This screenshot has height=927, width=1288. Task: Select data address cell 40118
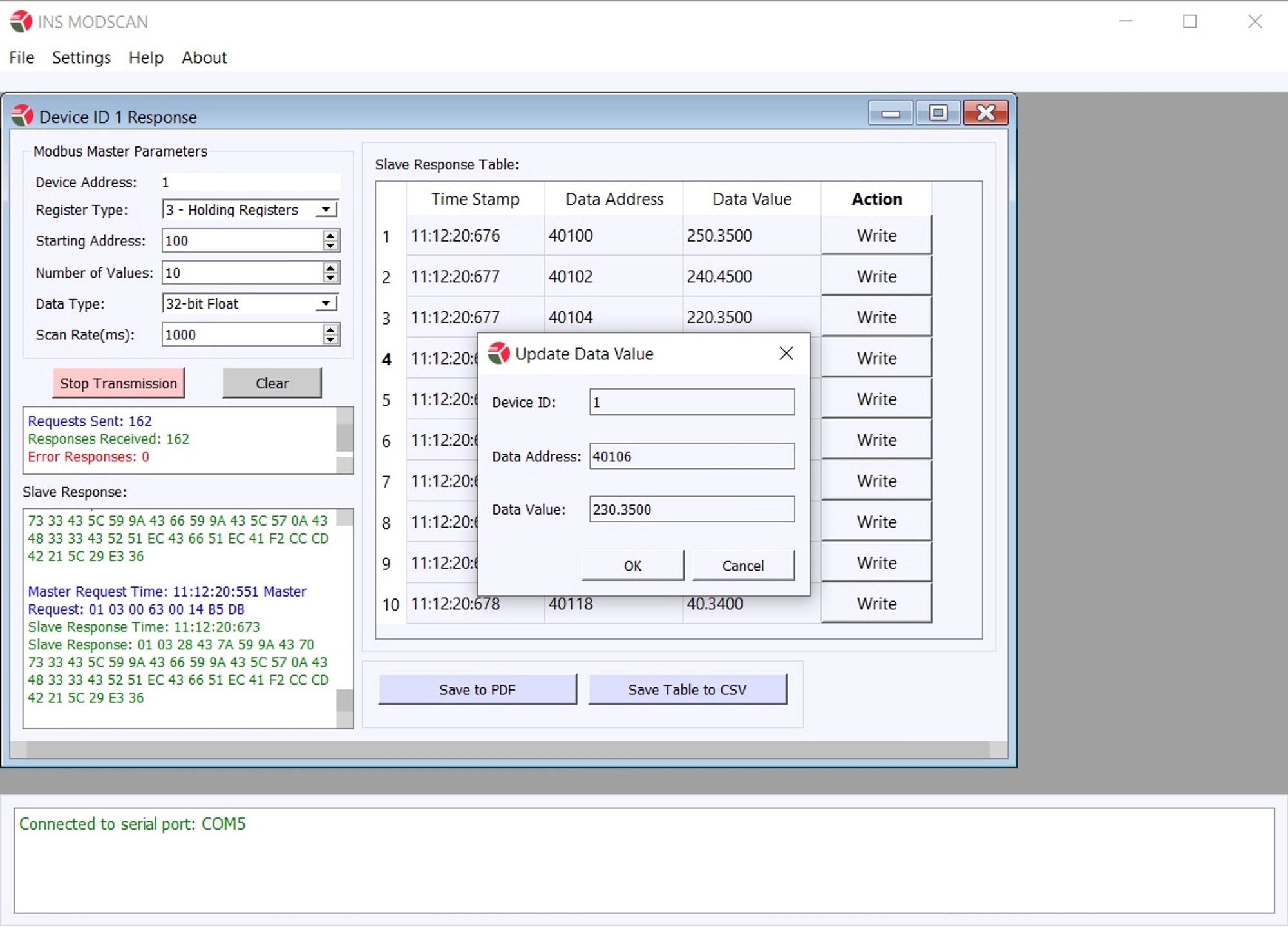[614, 604]
